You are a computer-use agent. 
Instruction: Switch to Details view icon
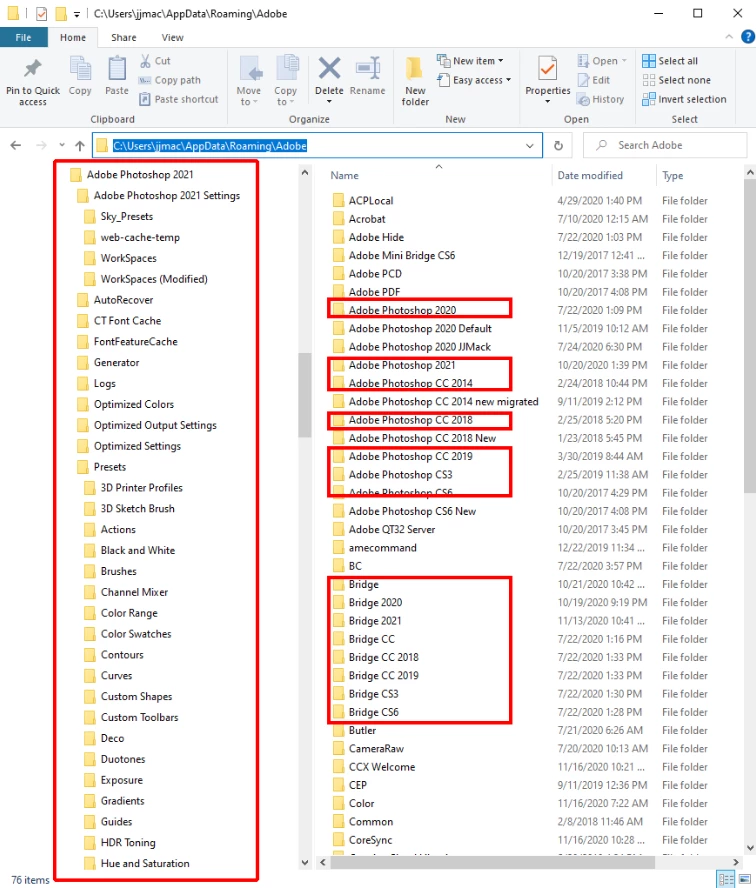(x=725, y=880)
